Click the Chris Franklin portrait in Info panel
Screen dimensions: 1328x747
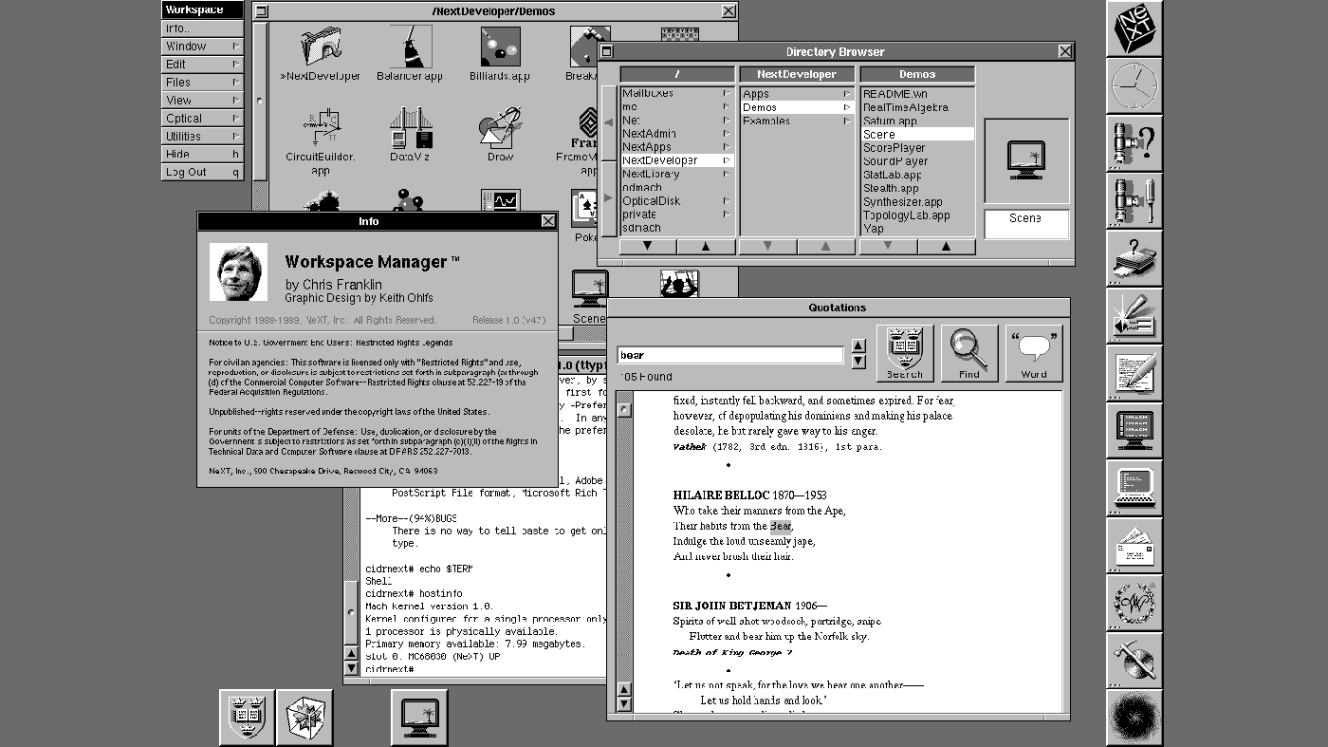pyautogui.click(x=238, y=272)
